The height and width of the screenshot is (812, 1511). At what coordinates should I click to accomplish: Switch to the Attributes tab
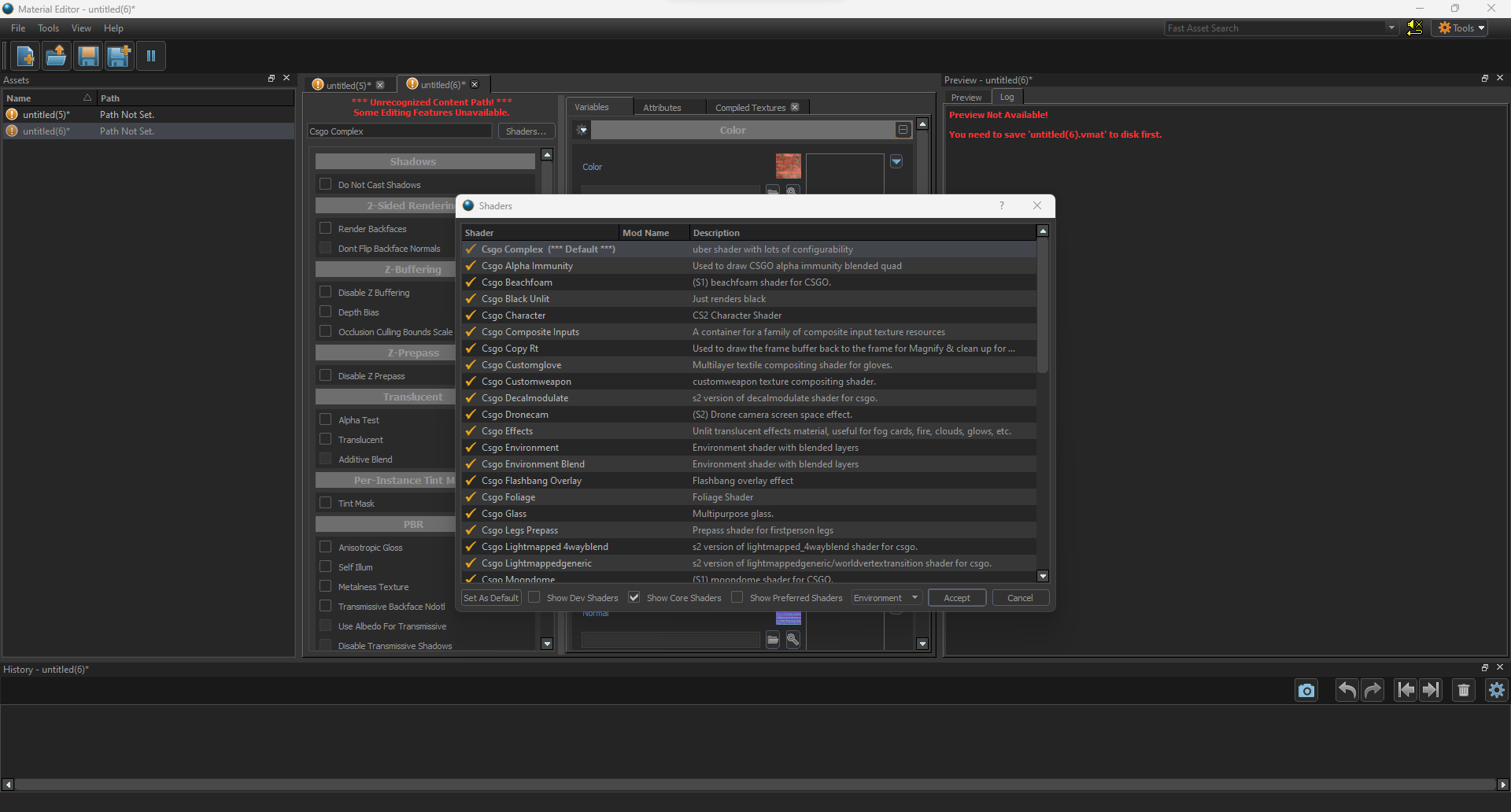pos(662,107)
